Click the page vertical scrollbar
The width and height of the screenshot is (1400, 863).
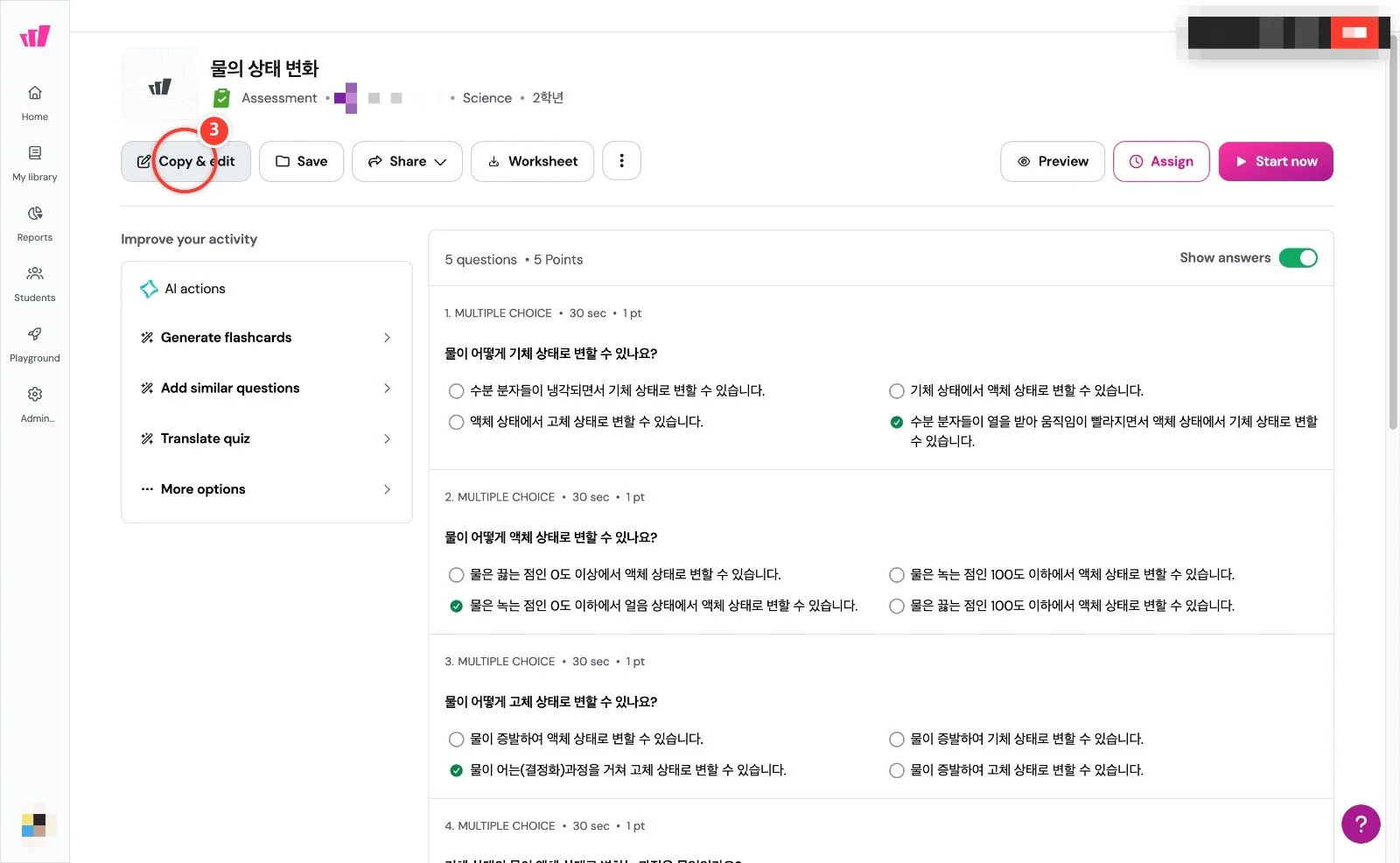[x=1393, y=231]
